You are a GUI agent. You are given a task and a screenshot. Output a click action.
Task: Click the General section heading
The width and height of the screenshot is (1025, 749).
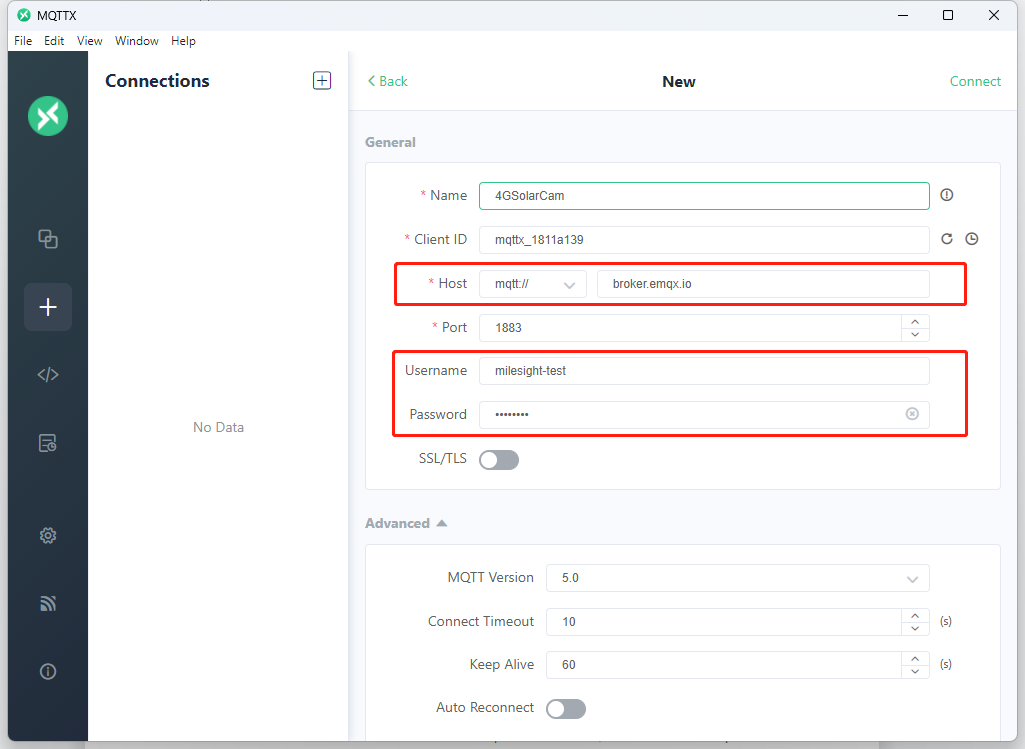390,142
